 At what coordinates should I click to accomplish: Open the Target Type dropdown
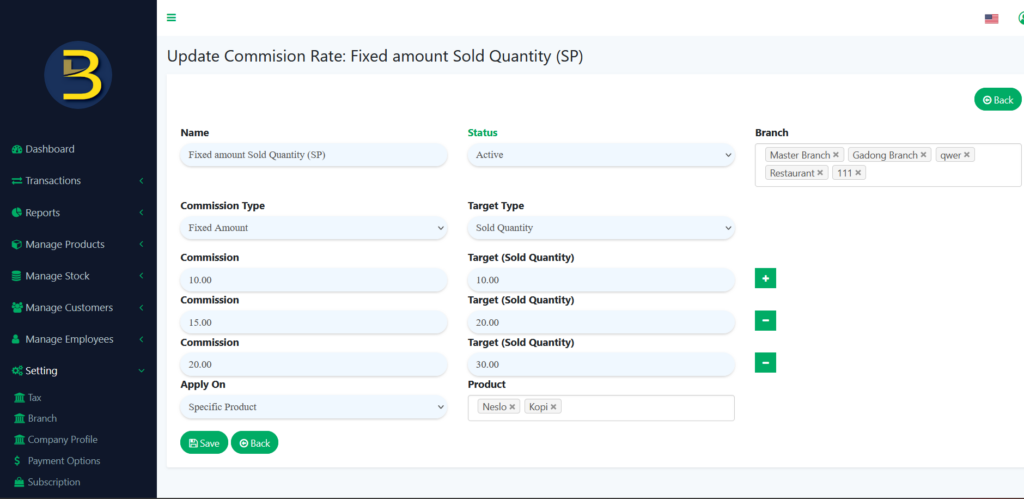click(x=600, y=228)
